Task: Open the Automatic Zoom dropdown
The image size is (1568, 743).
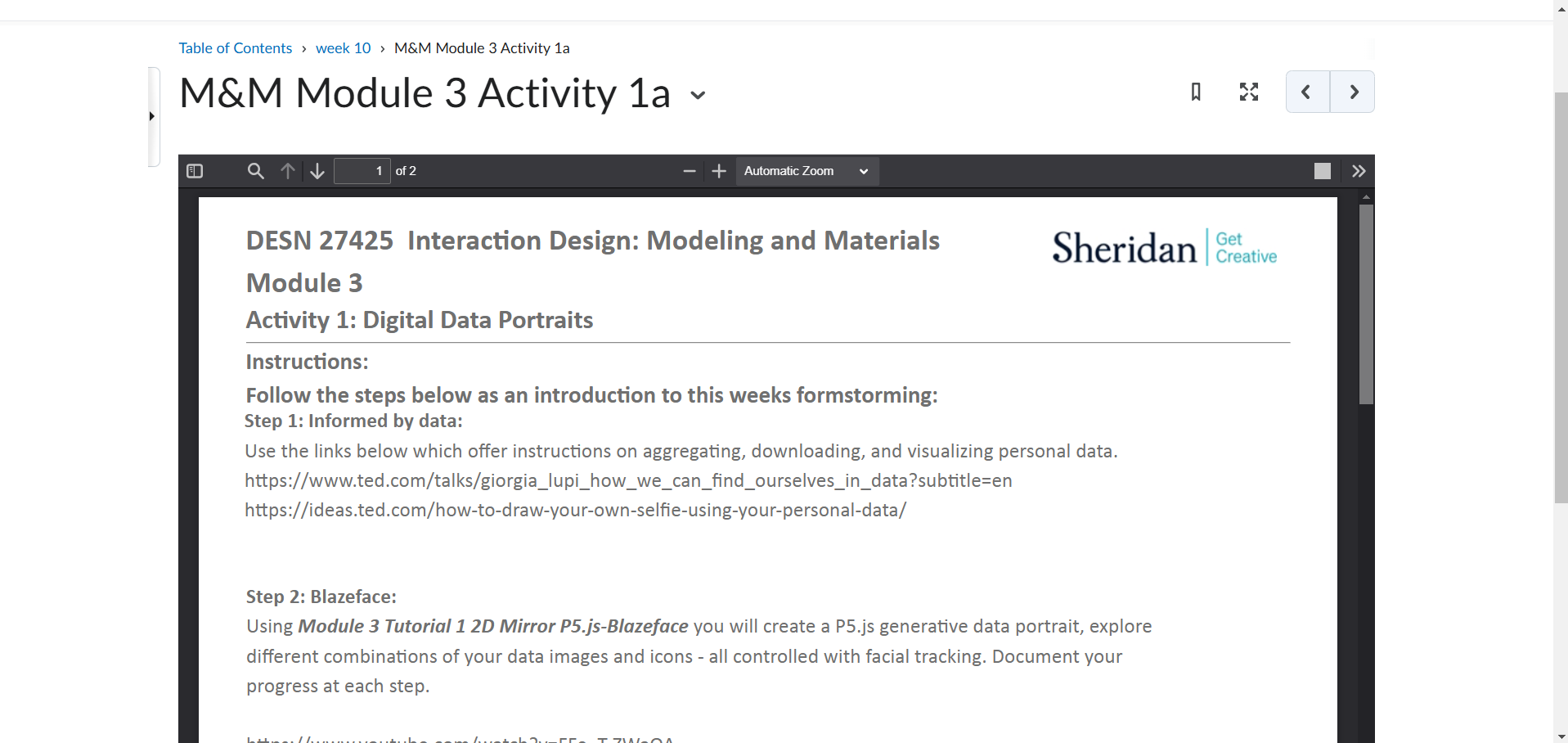Action: click(806, 171)
